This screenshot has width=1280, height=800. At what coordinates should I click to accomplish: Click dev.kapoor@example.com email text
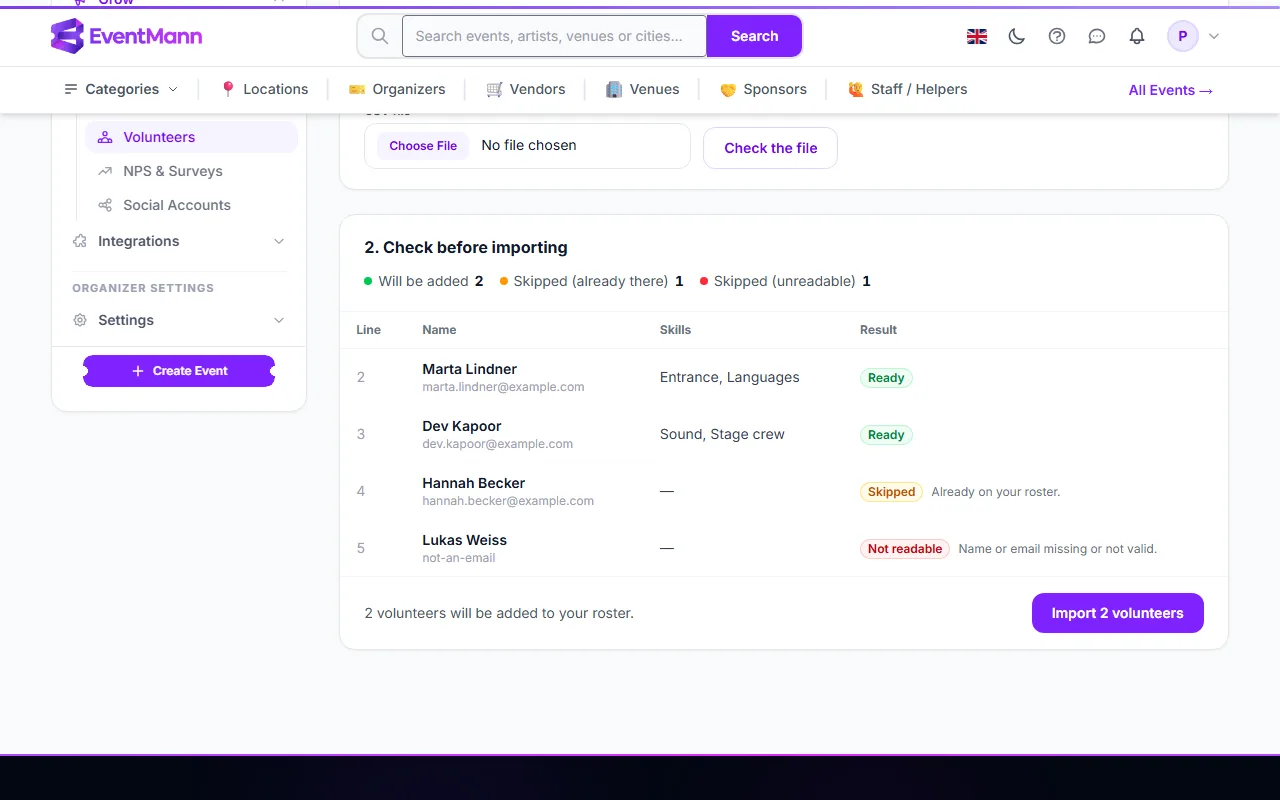497,444
